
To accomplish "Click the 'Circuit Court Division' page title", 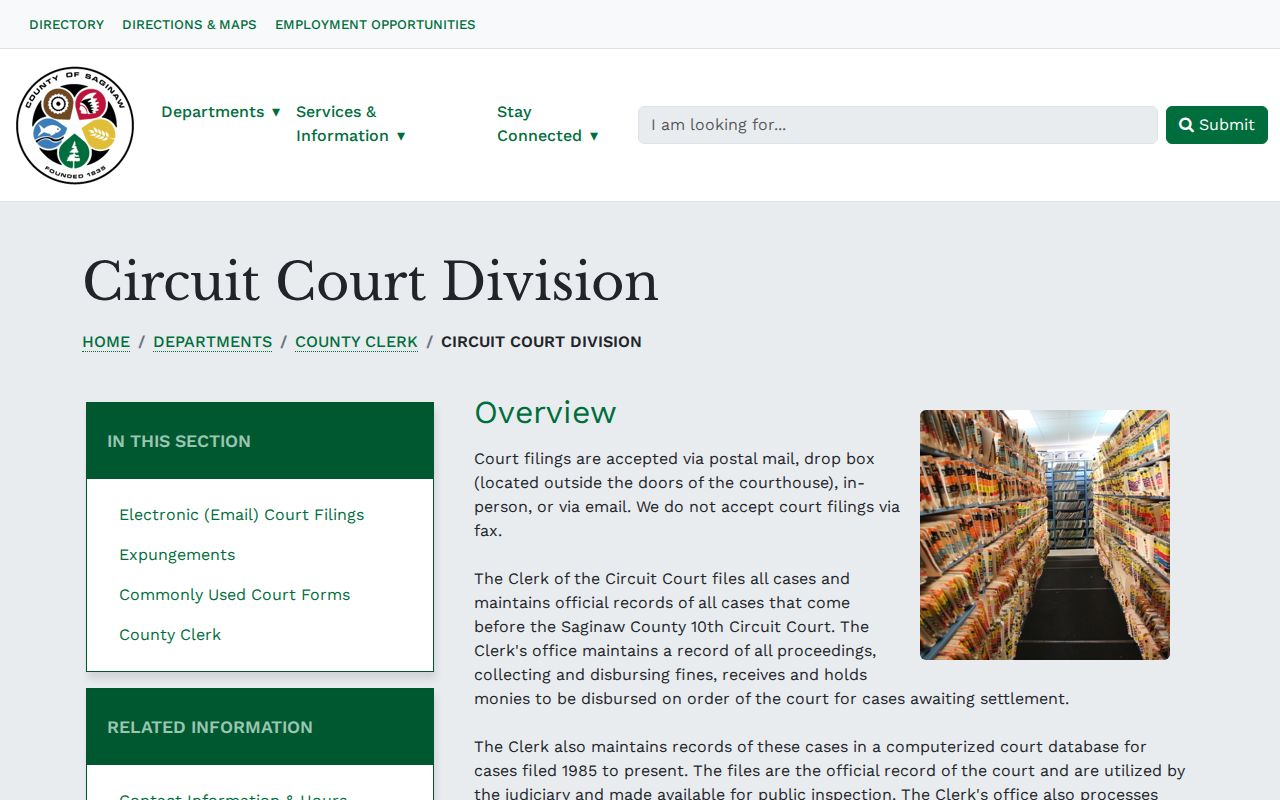I will (370, 281).
